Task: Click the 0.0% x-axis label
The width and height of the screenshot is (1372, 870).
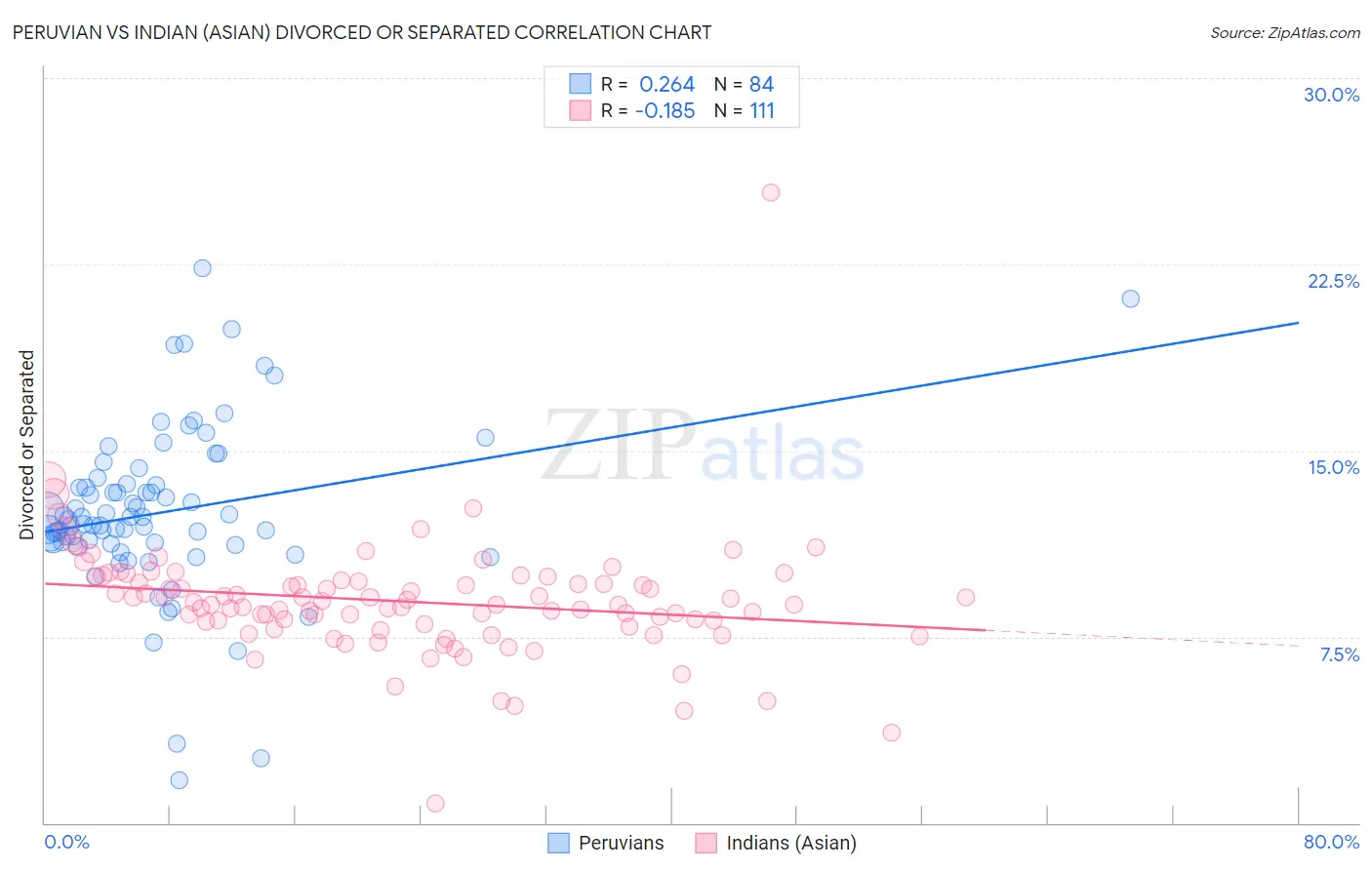Action: [x=66, y=842]
